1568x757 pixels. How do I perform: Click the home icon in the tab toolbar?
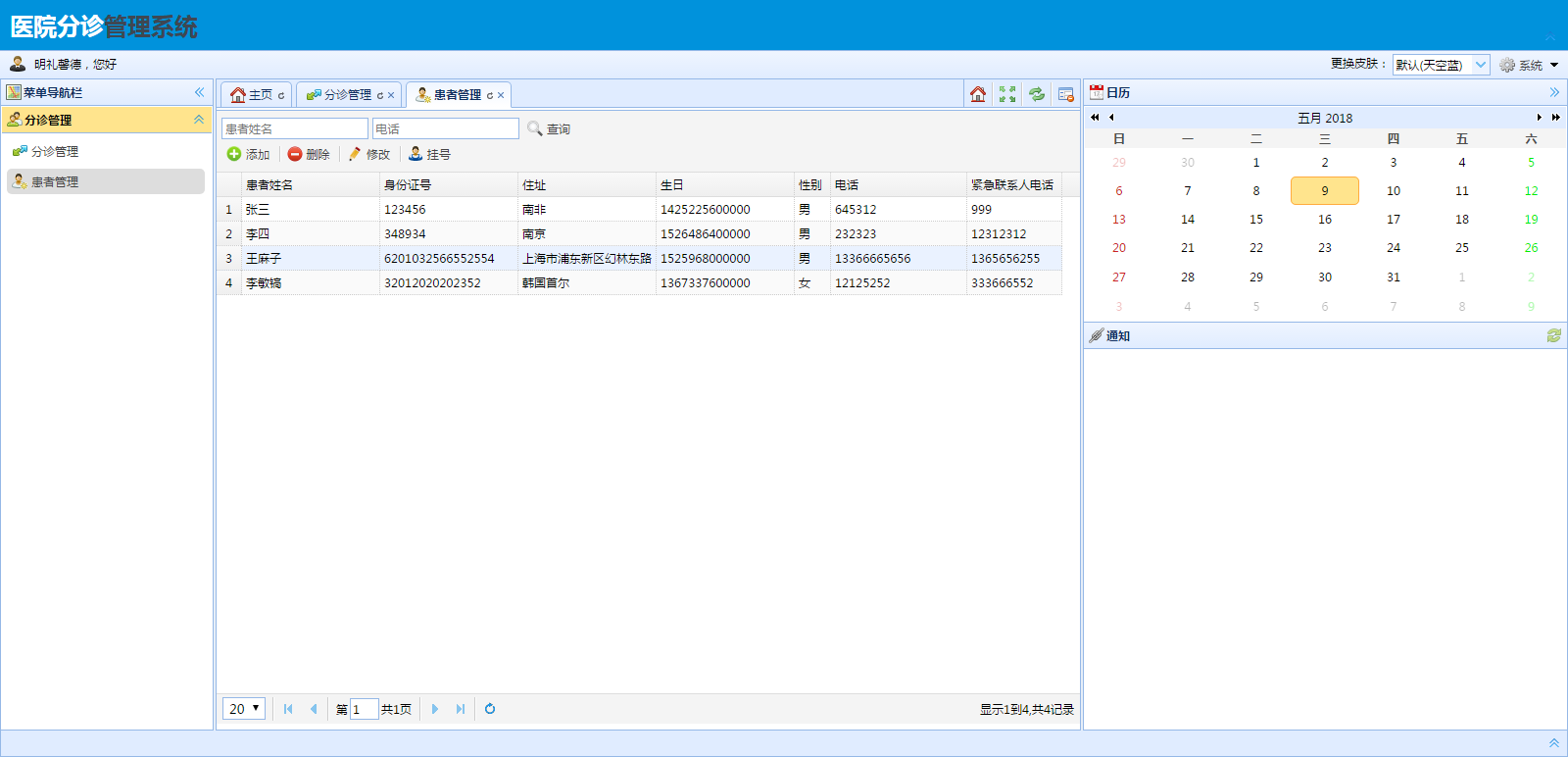tap(978, 94)
